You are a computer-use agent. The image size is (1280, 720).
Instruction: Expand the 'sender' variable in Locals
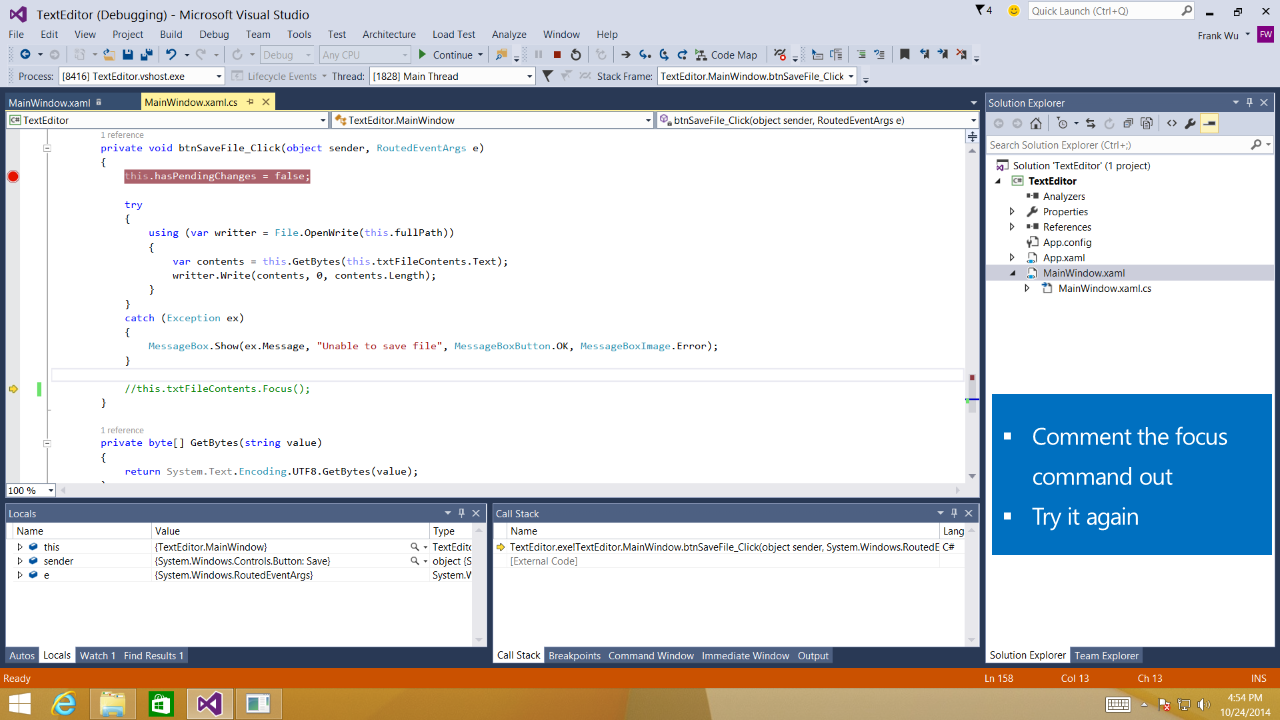coord(20,561)
